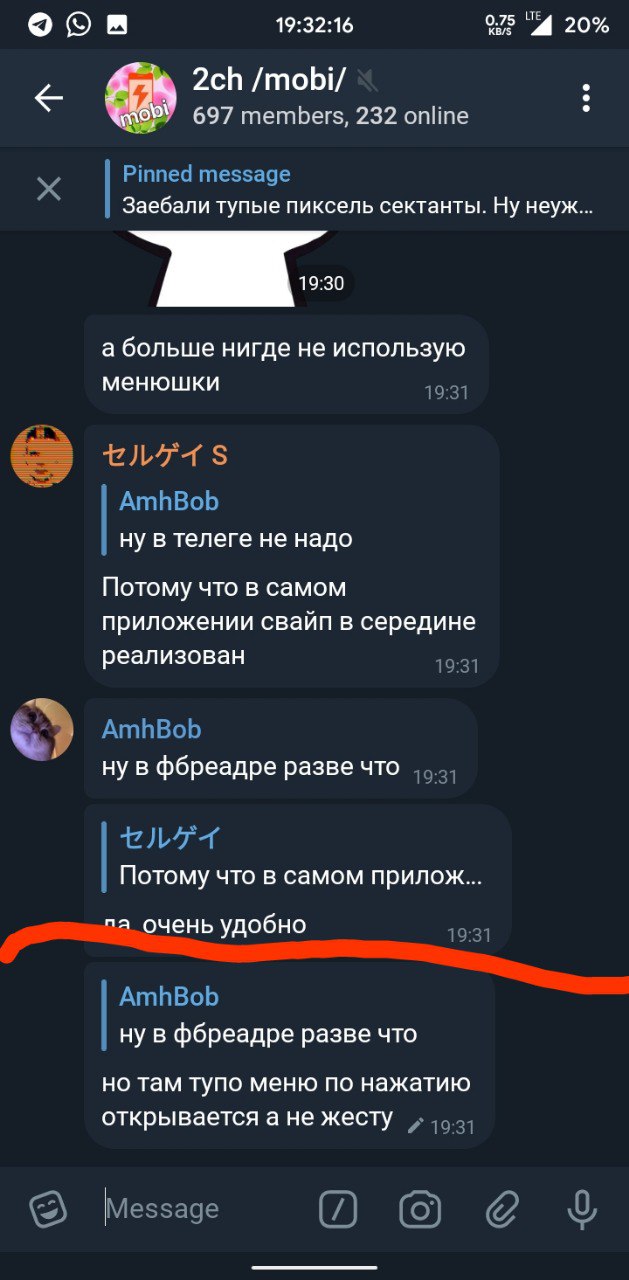Tap the paperclip attachment icon
This screenshot has width=629, height=1280.
[x=500, y=1210]
